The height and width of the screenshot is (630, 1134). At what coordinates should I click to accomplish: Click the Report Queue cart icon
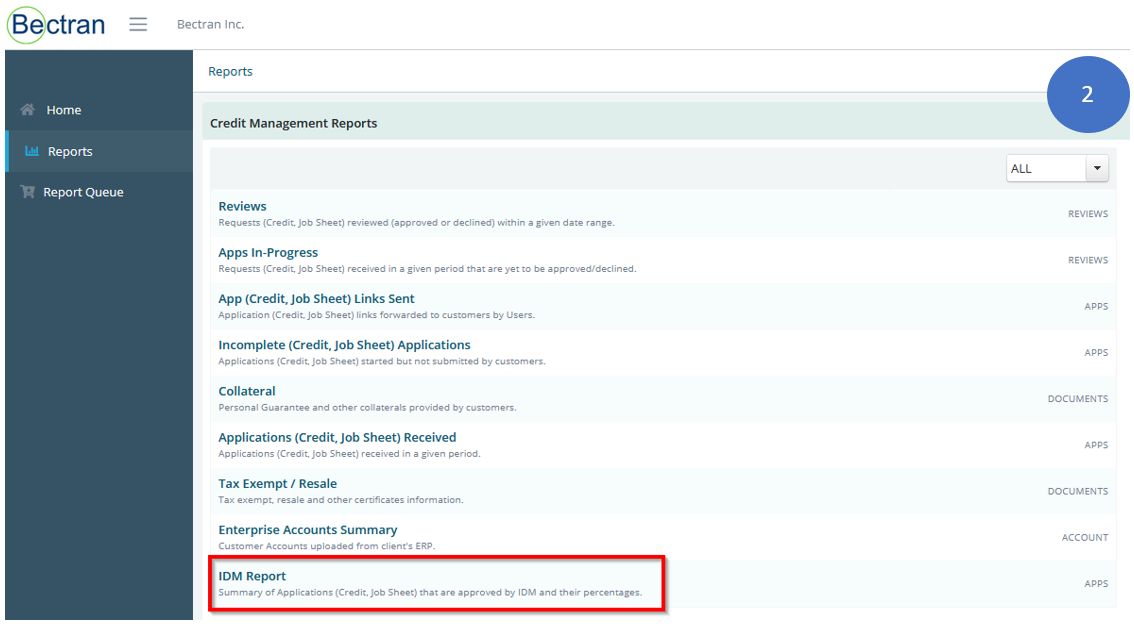[27, 192]
